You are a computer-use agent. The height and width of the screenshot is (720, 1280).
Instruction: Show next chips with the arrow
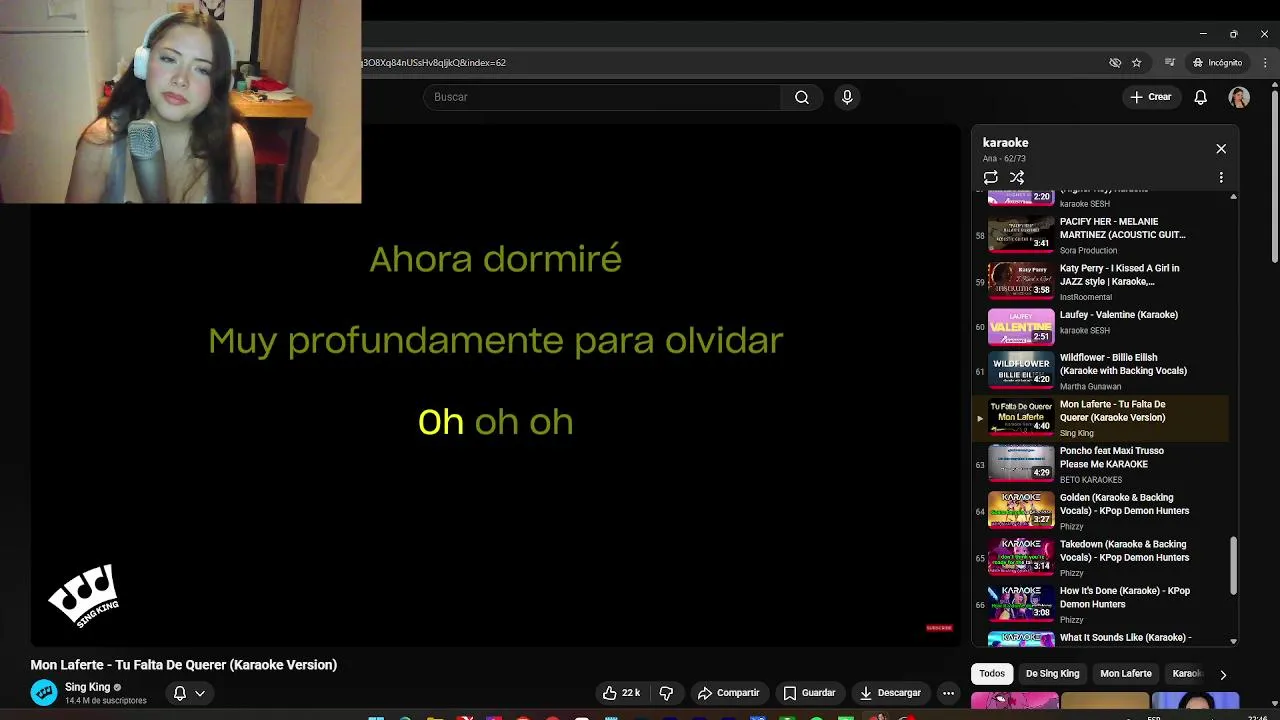(1222, 675)
